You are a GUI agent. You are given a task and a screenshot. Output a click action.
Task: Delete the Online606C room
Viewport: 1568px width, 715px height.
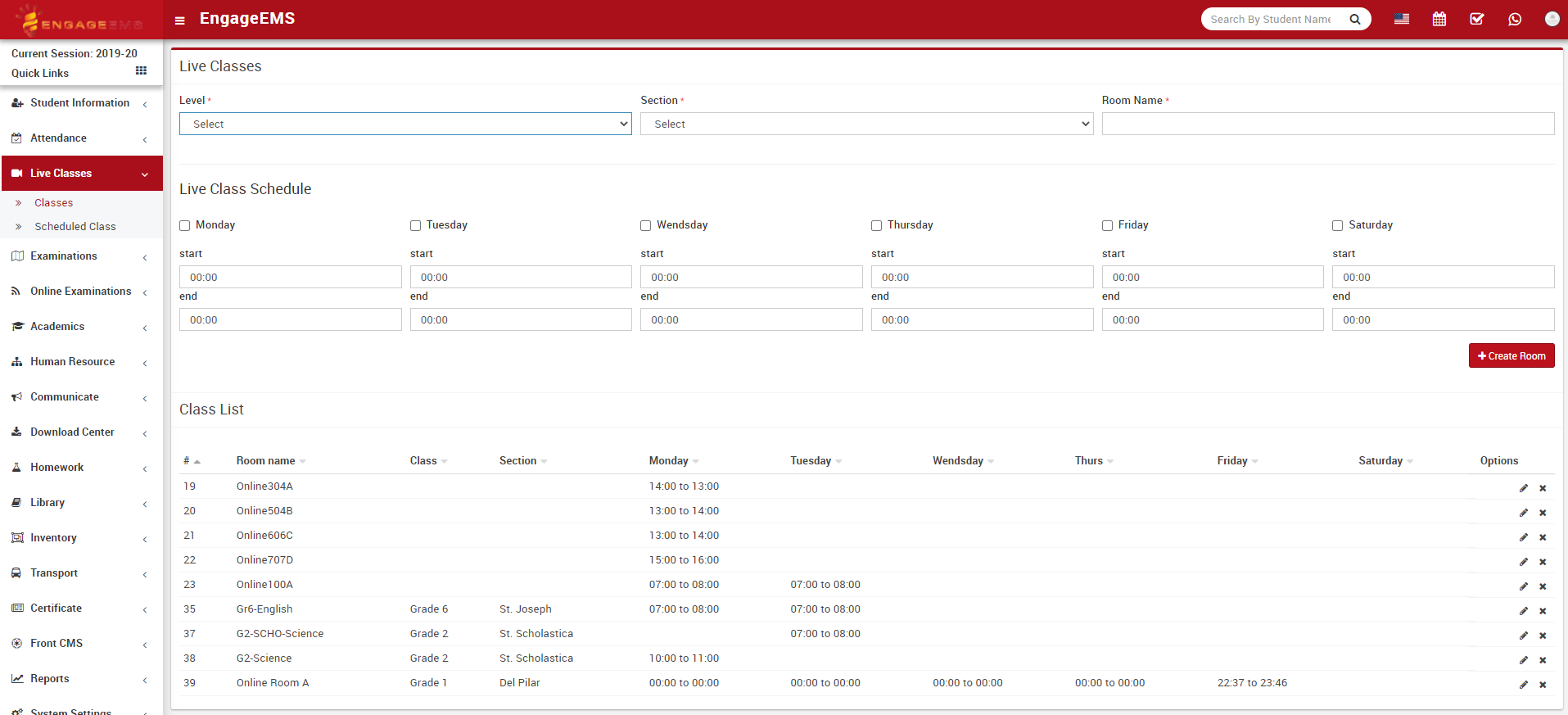point(1543,537)
